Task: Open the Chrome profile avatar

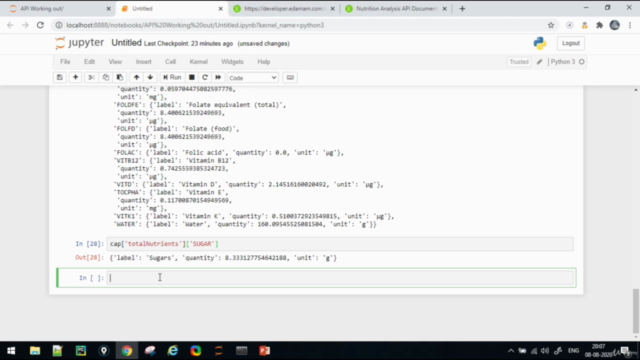Action: [615, 25]
